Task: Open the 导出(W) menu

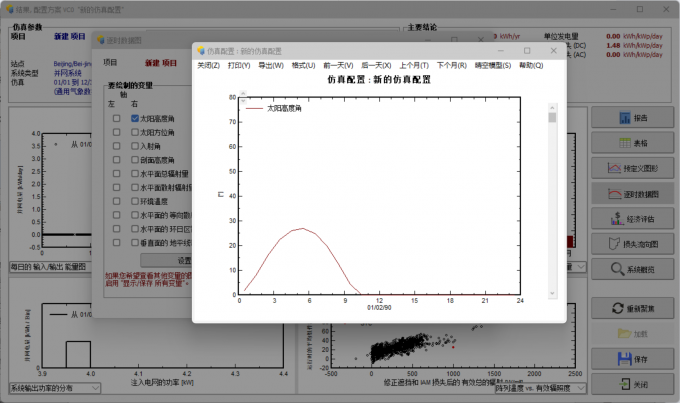Action: [271, 66]
